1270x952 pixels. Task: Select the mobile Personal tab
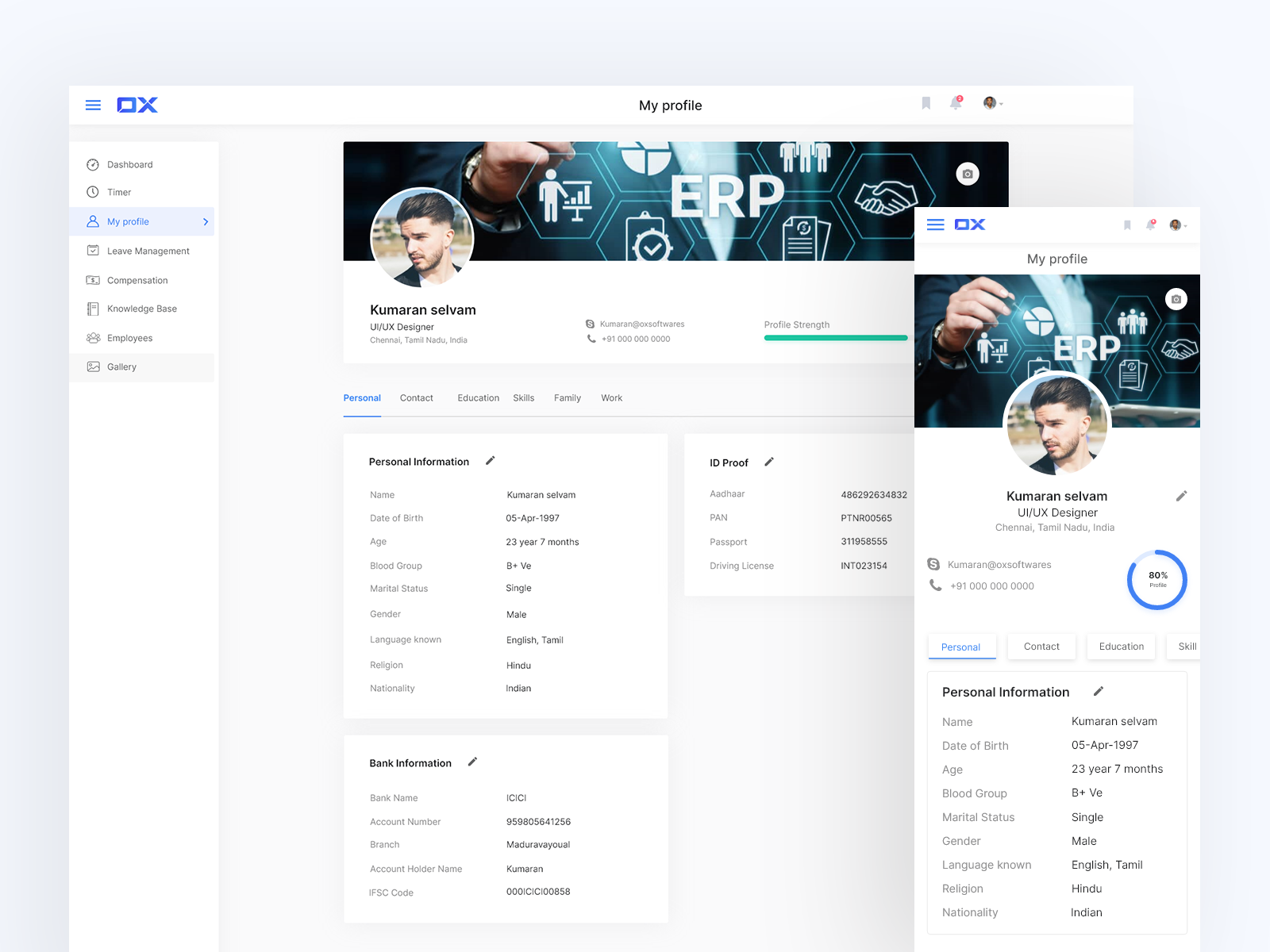pos(962,647)
